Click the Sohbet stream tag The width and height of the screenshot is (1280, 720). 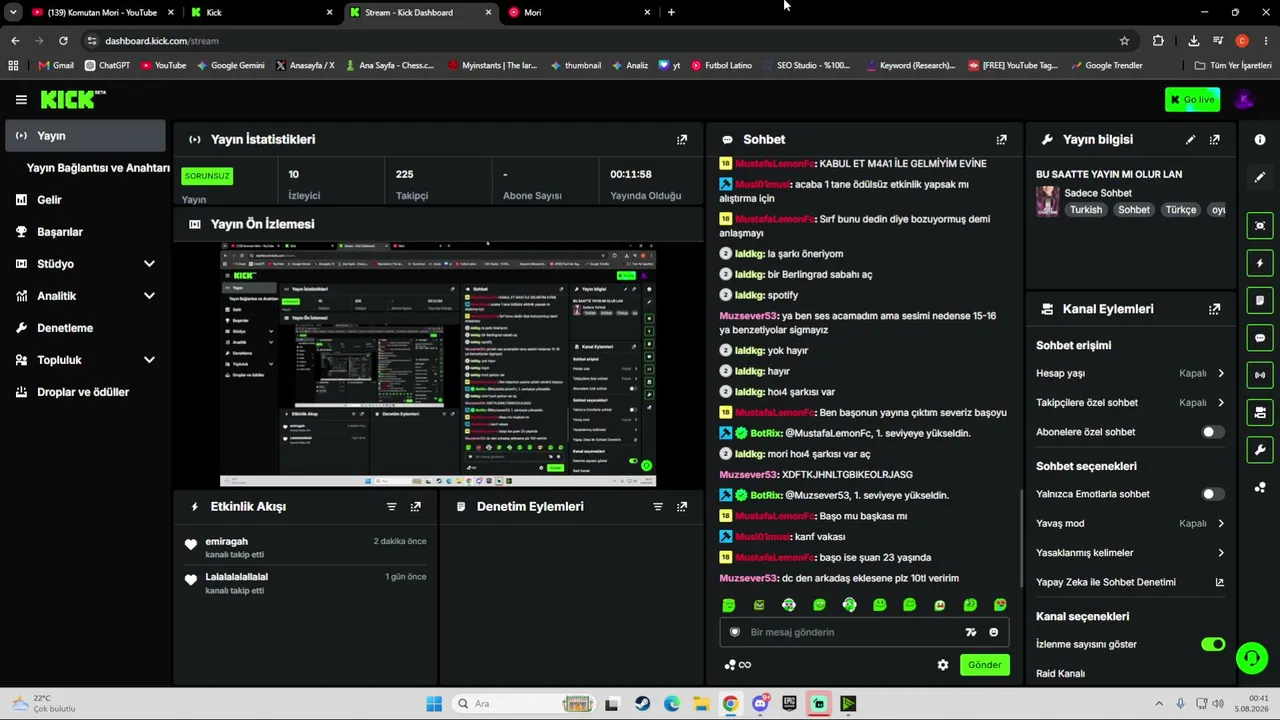pyautogui.click(x=1134, y=210)
